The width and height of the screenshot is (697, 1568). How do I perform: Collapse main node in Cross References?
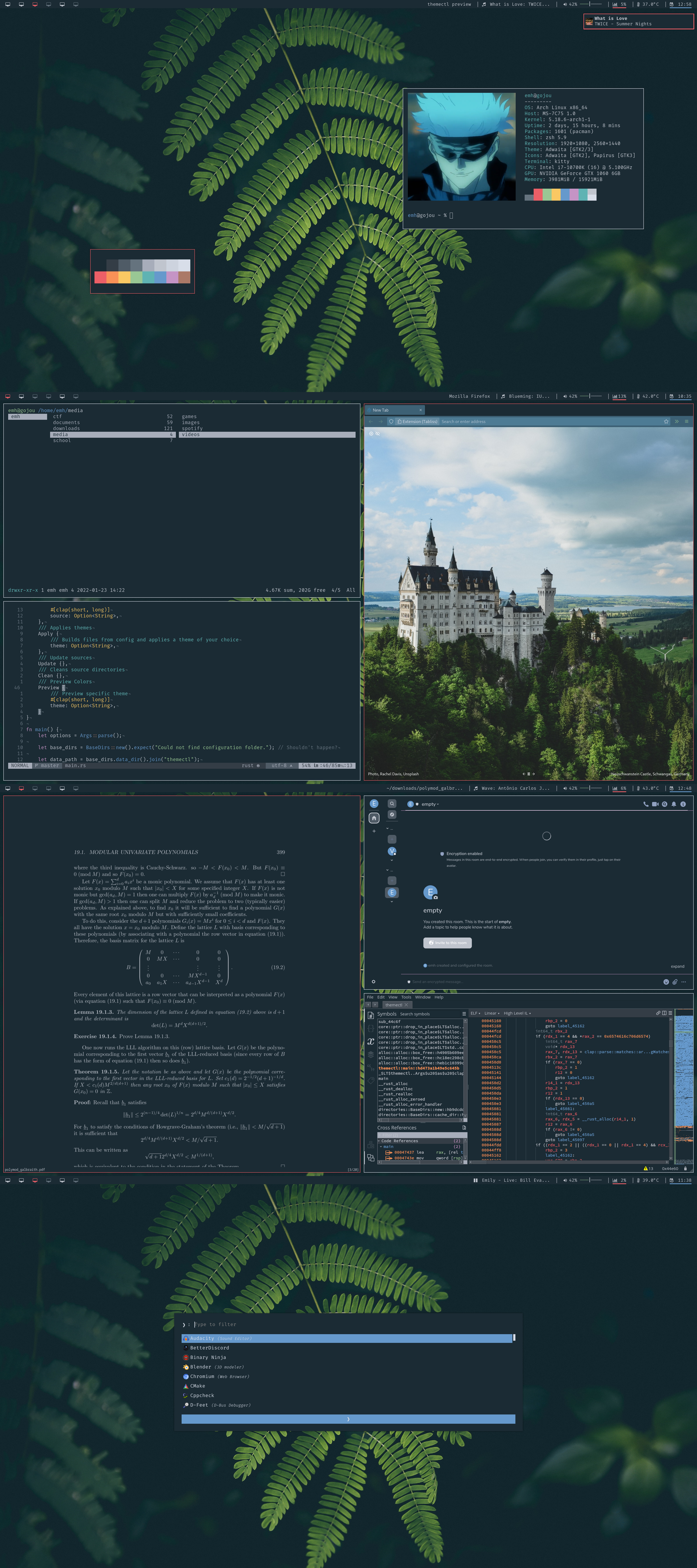point(381,1147)
